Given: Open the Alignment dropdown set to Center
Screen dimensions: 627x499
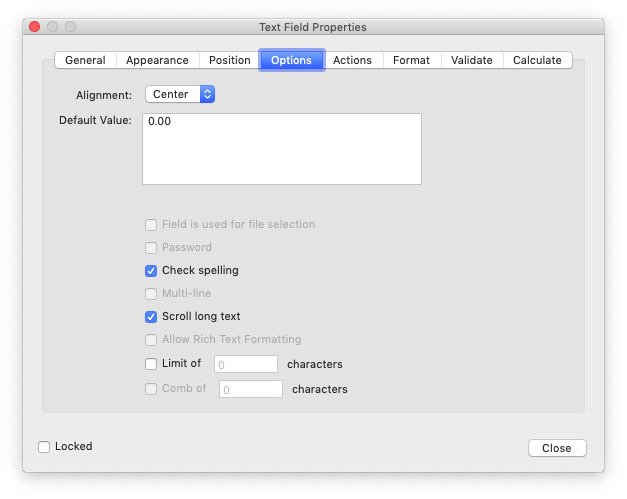Looking at the screenshot, I should tap(180, 94).
